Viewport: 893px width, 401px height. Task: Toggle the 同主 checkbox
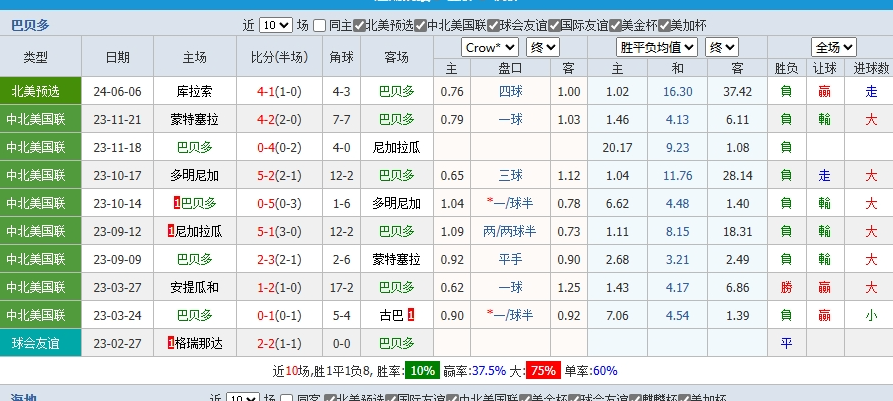(320, 26)
